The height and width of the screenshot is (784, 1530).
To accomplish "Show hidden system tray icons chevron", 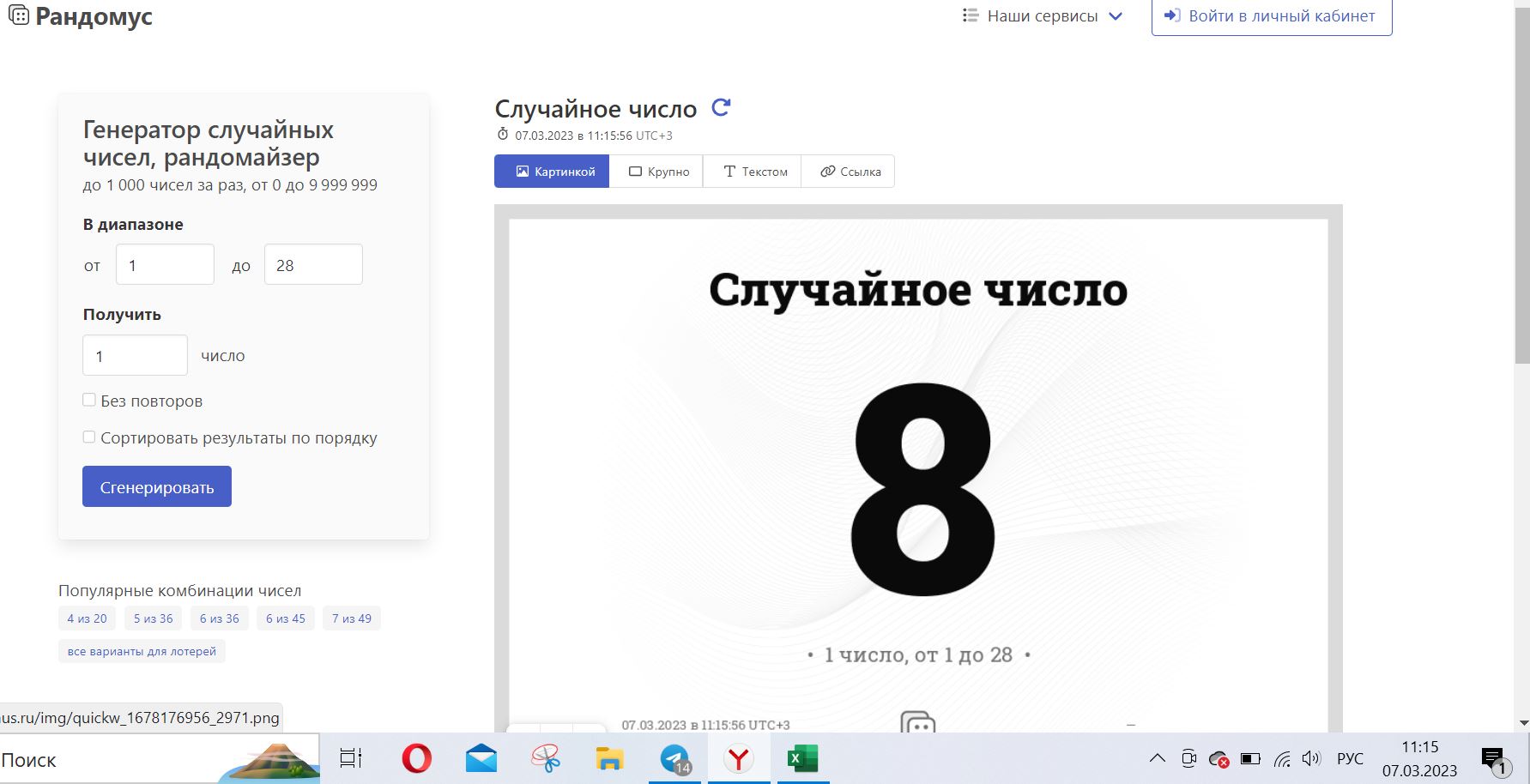I will (1157, 758).
